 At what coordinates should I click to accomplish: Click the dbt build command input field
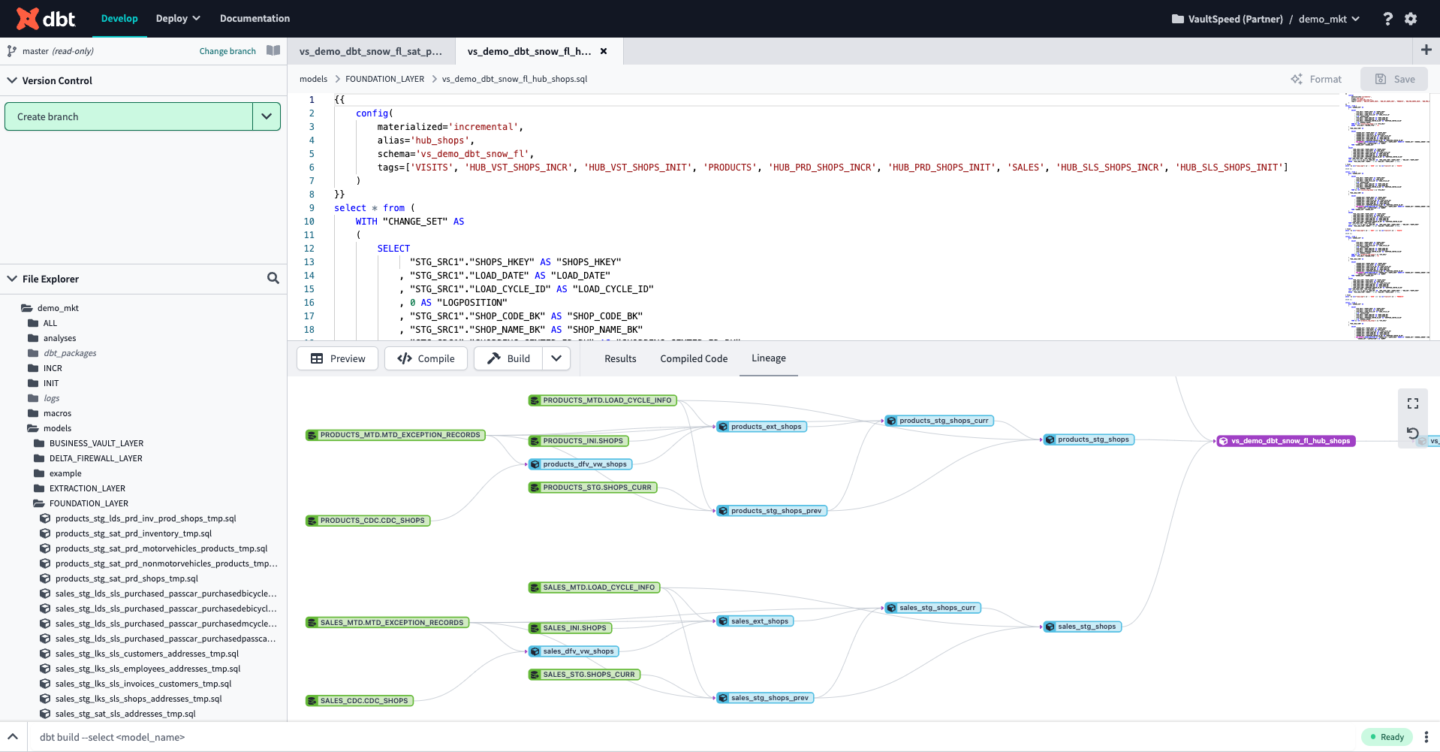tap(690, 737)
